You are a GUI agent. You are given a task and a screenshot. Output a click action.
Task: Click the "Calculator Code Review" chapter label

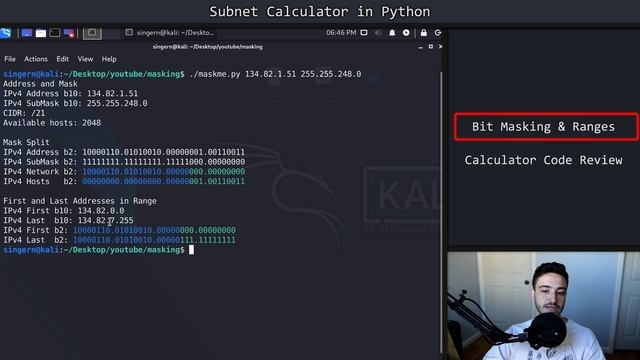pos(543,160)
